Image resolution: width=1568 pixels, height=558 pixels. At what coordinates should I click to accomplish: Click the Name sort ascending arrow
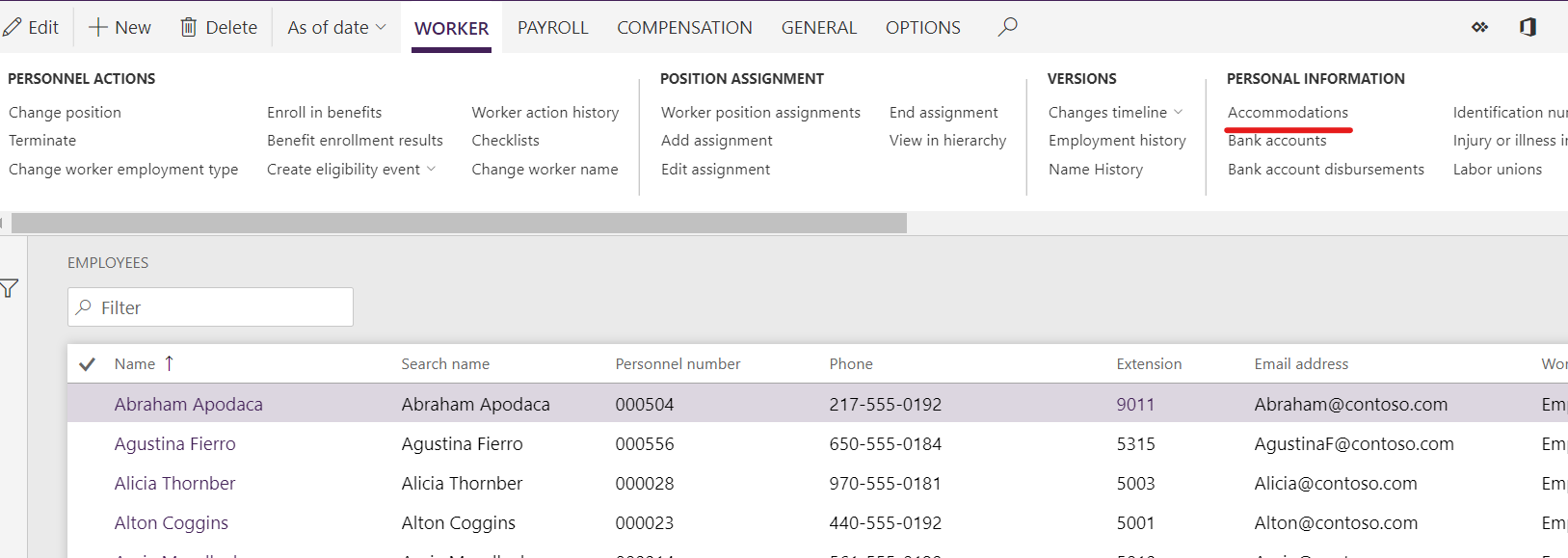(x=169, y=363)
